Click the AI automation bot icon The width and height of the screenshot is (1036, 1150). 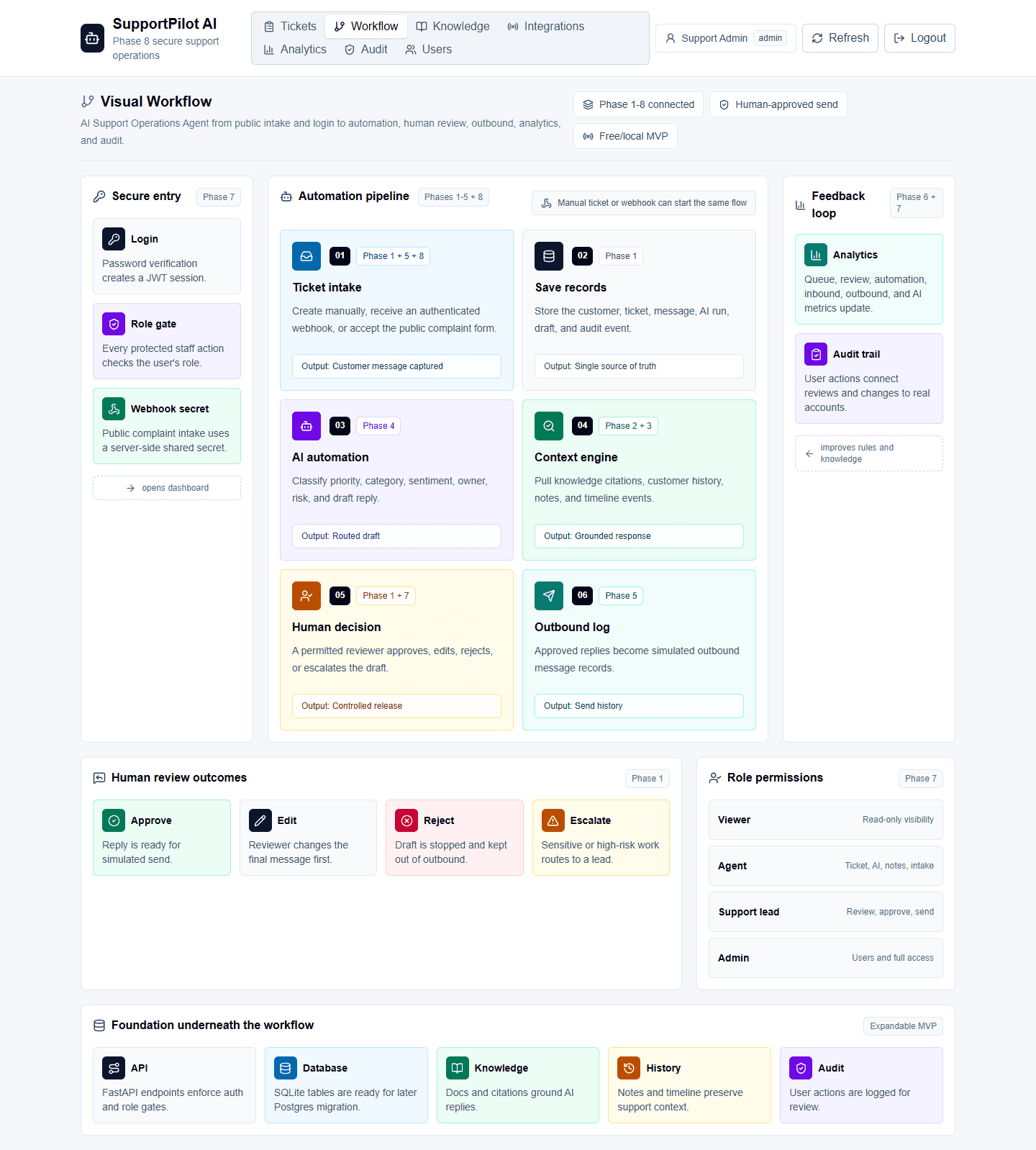[x=306, y=426]
